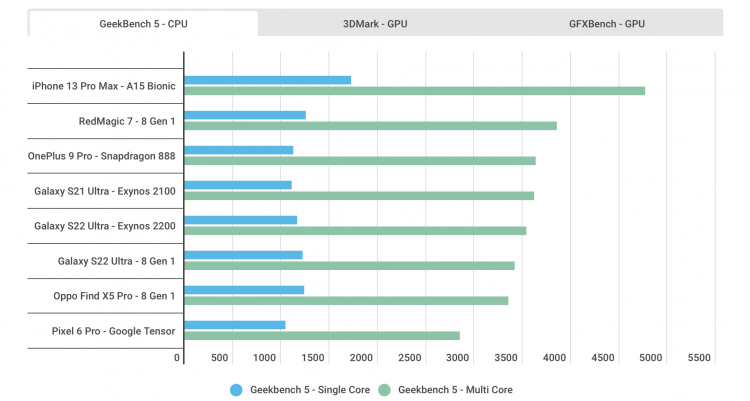Image resolution: width=750 pixels, height=401 pixels.
Task: Select the Galaxy S21 Ultra - Exynos 2100 label
Action: pyautogui.click(x=105, y=191)
